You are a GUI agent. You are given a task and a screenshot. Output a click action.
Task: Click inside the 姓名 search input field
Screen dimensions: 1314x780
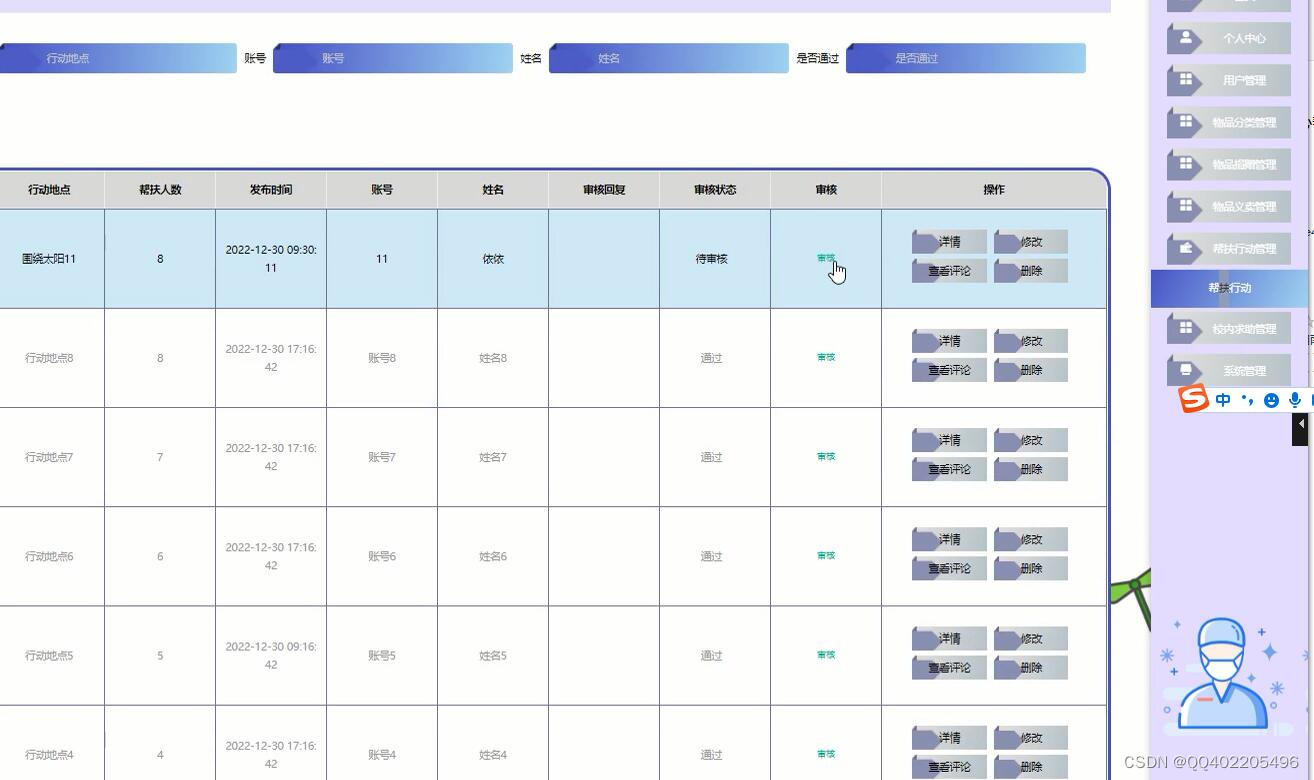click(668, 58)
